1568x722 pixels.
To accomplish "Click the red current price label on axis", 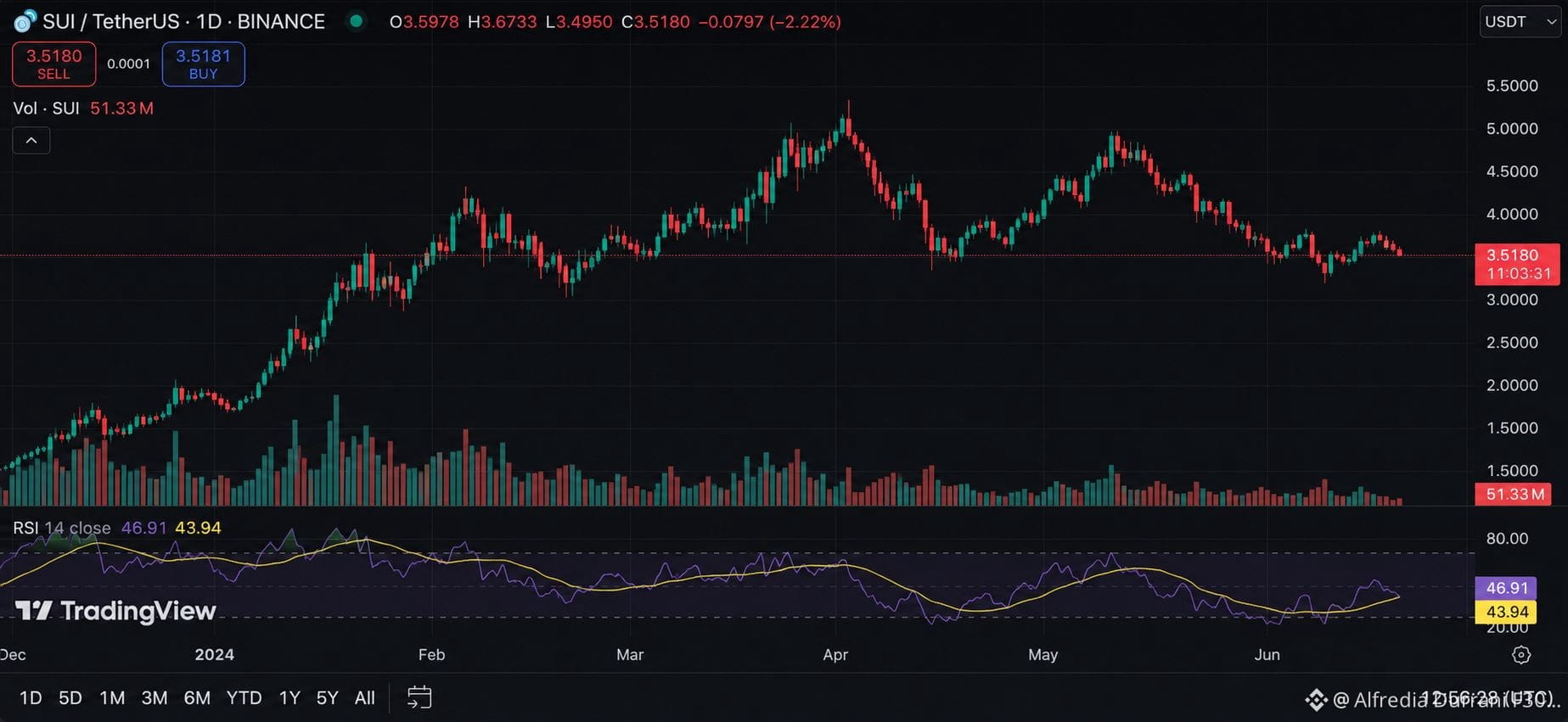I will 1518,264.
